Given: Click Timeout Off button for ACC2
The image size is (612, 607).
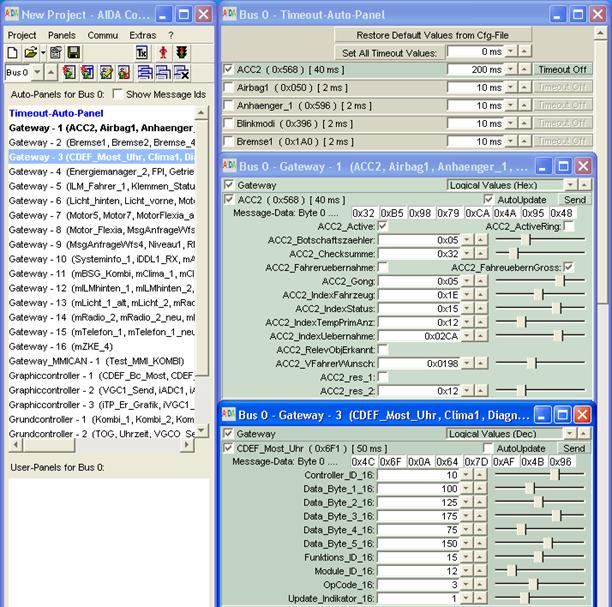Looking at the screenshot, I should tap(562, 69).
